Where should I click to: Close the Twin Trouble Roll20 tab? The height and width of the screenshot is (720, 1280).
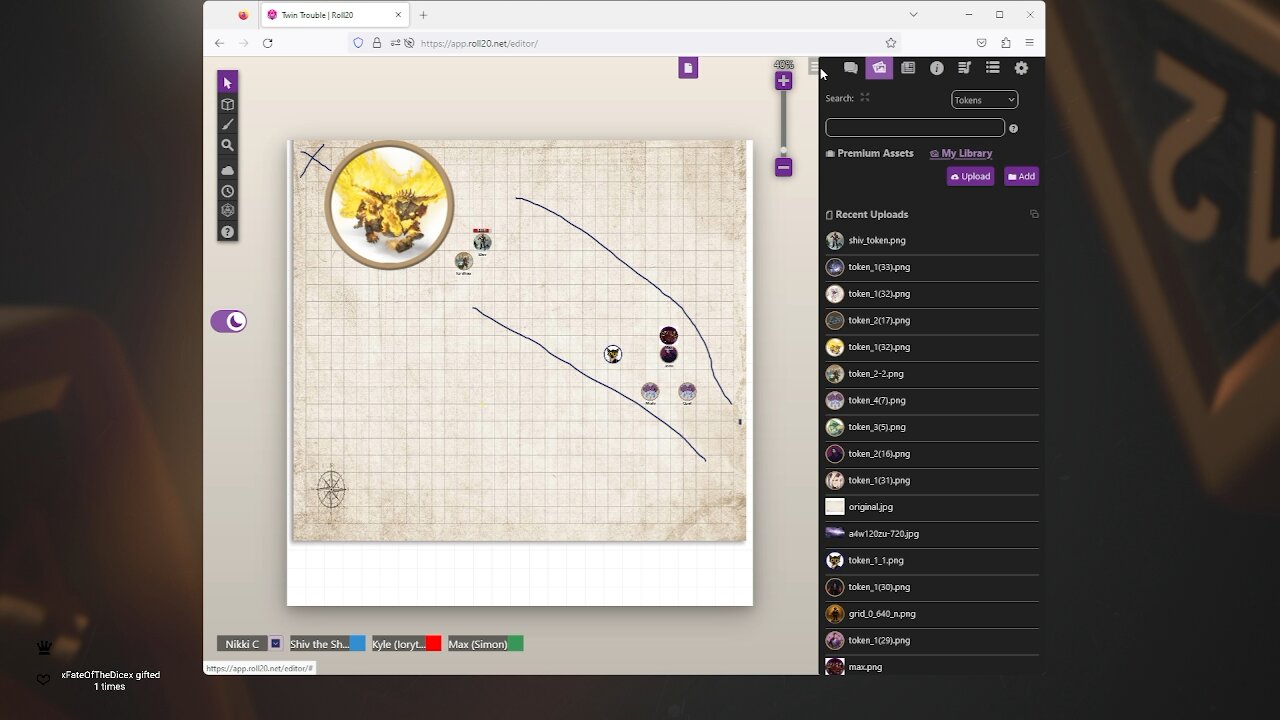(x=398, y=15)
